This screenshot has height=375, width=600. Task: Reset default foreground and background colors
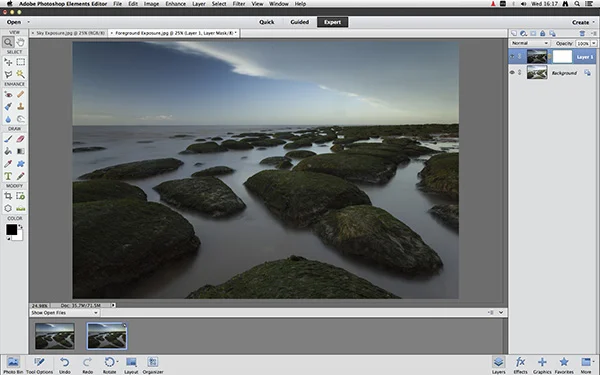[8, 239]
